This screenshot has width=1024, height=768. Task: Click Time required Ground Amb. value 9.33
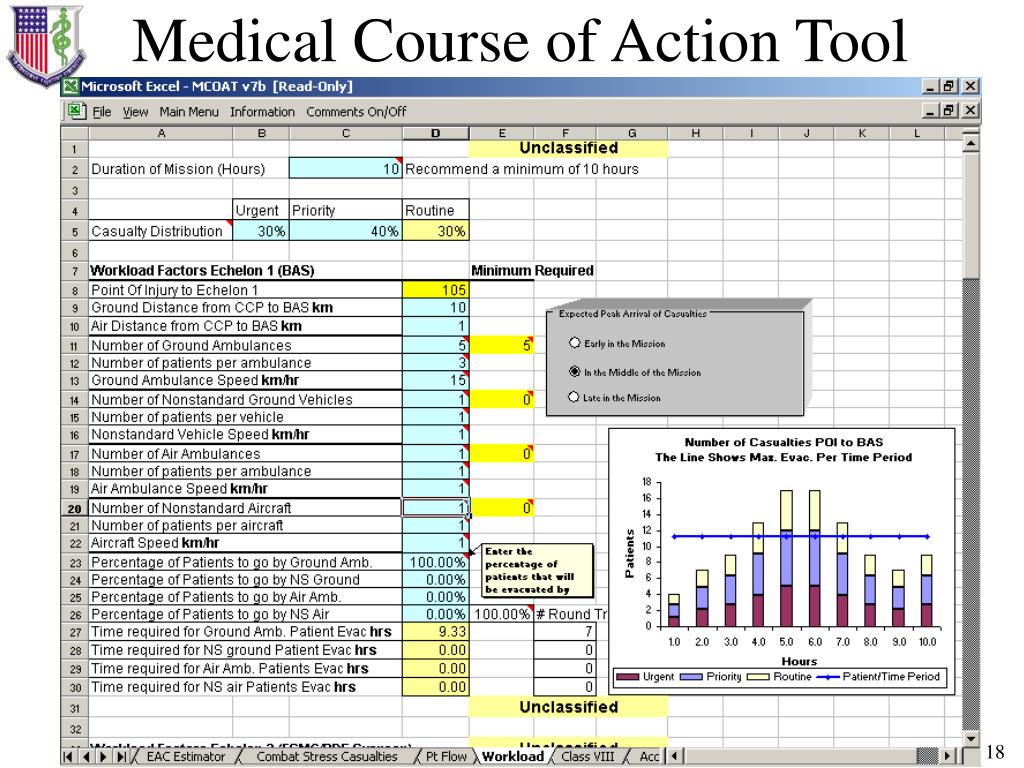click(436, 632)
